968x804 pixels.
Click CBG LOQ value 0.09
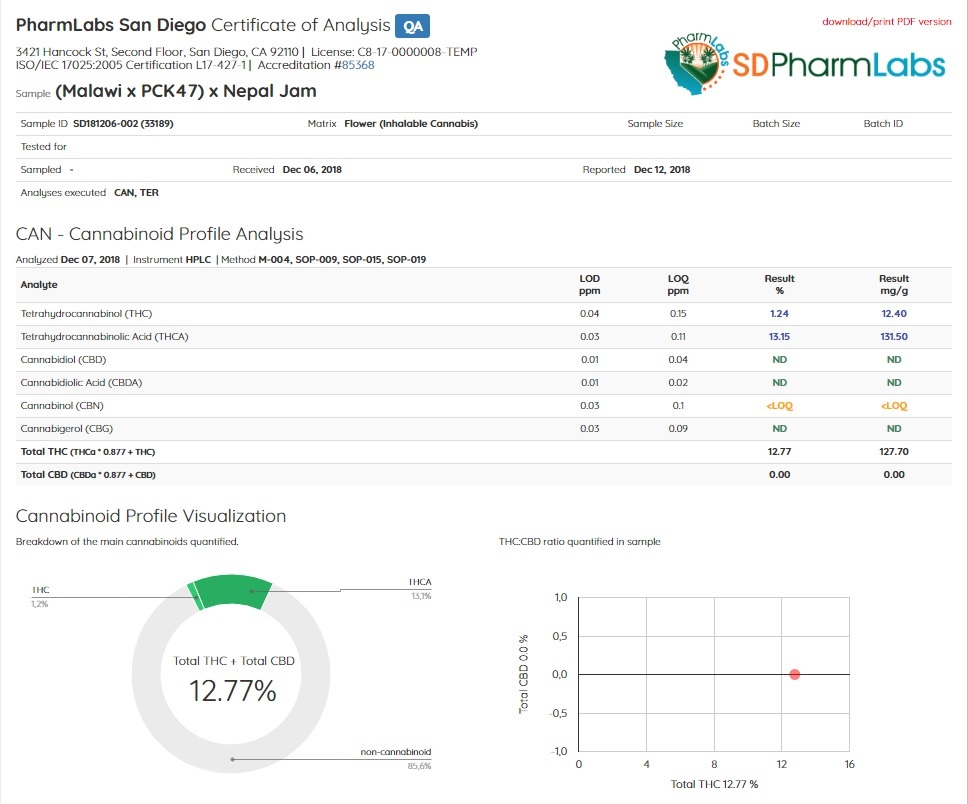point(678,429)
